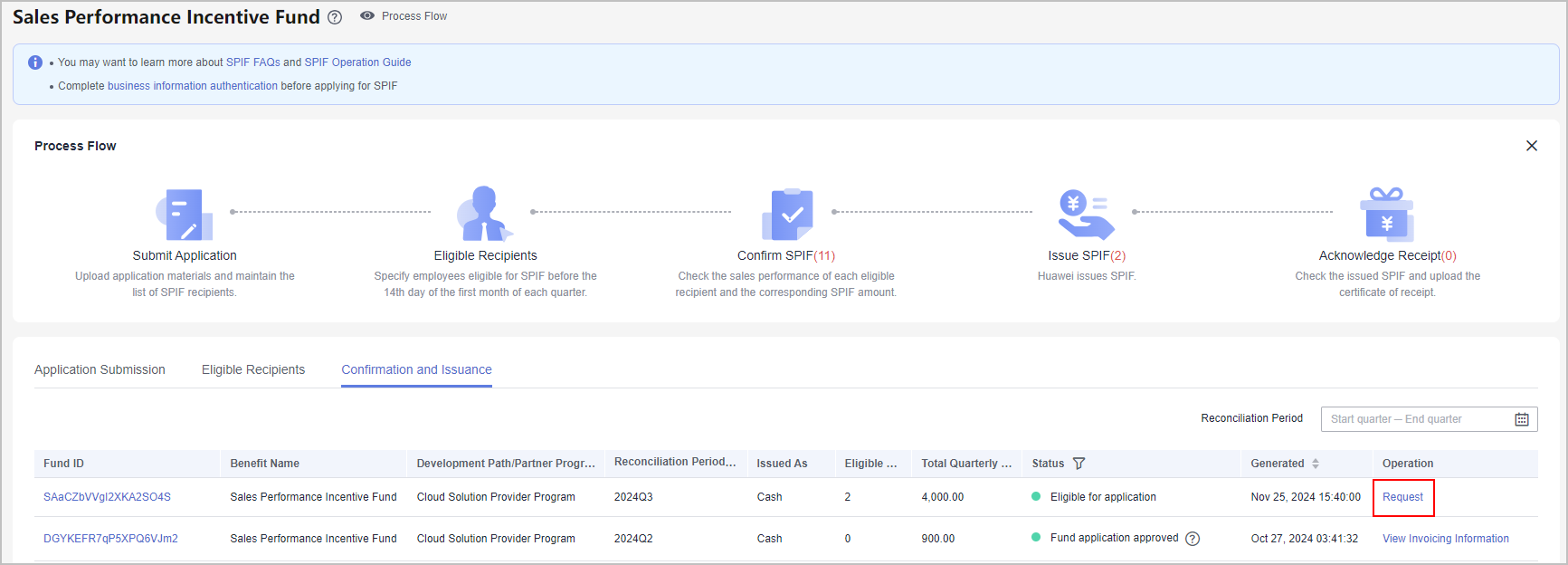Click the Issue SPIF hand-coin icon
1568x565 pixels.
point(1086,215)
